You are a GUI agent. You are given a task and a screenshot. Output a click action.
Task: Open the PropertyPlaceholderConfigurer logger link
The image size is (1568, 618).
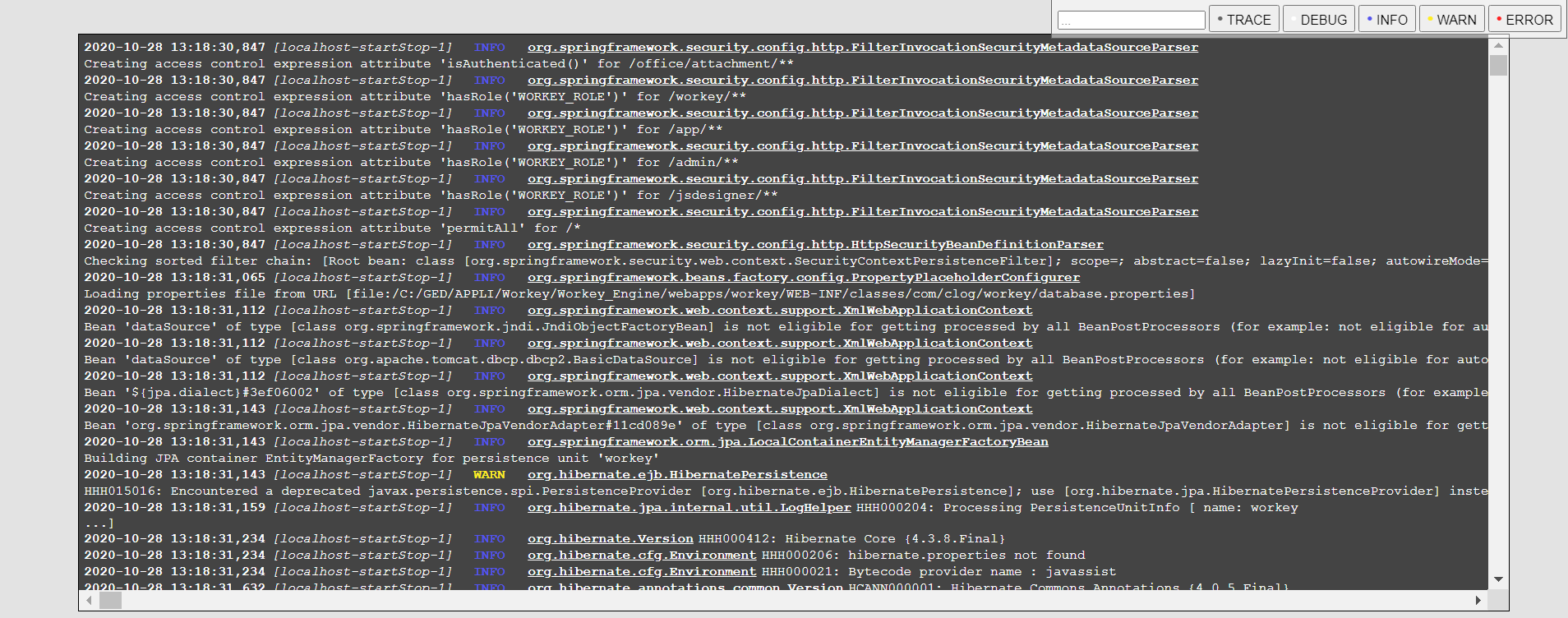click(x=803, y=278)
